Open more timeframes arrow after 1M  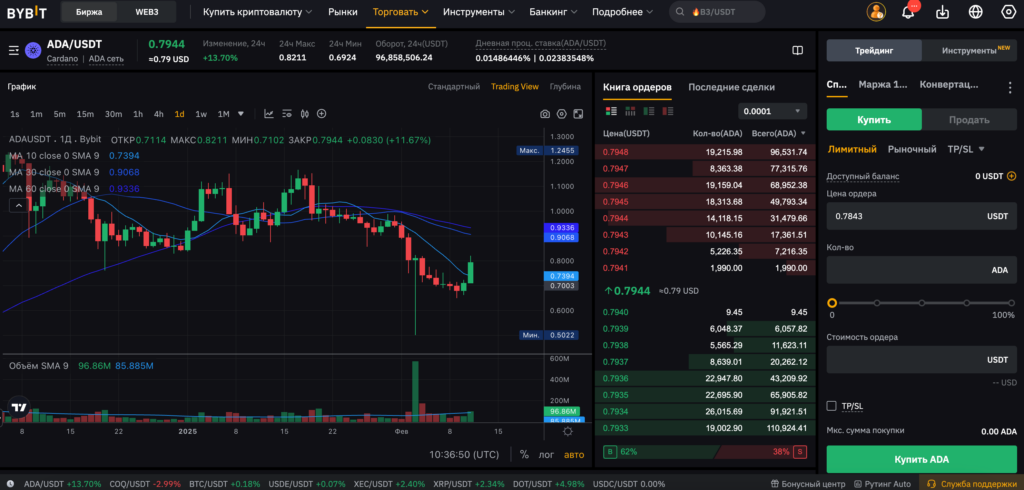pos(241,114)
